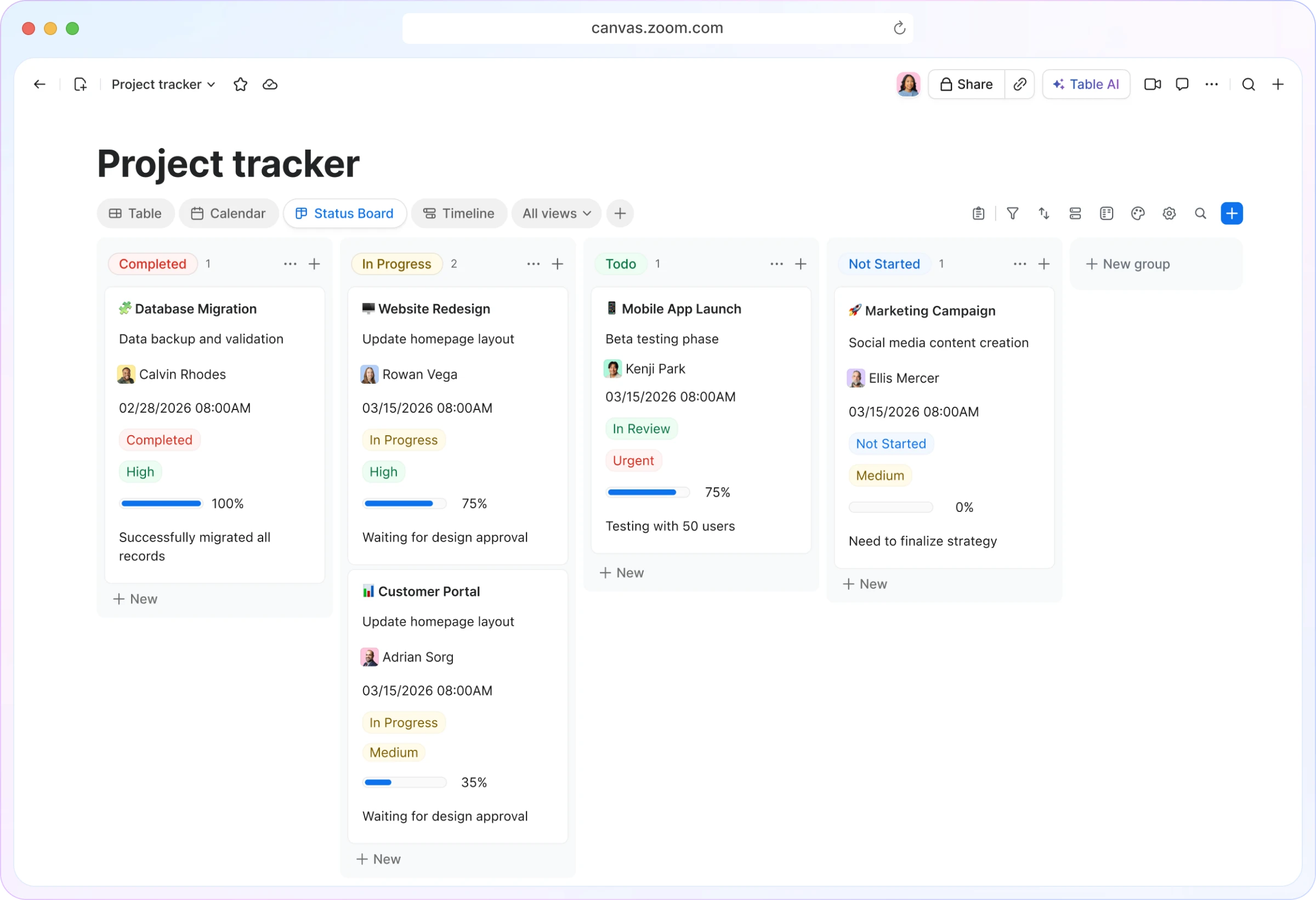The width and height of the screenshot is (1316, 900).
Task: Copy link using the chain icon
Action: point(1020,84)
